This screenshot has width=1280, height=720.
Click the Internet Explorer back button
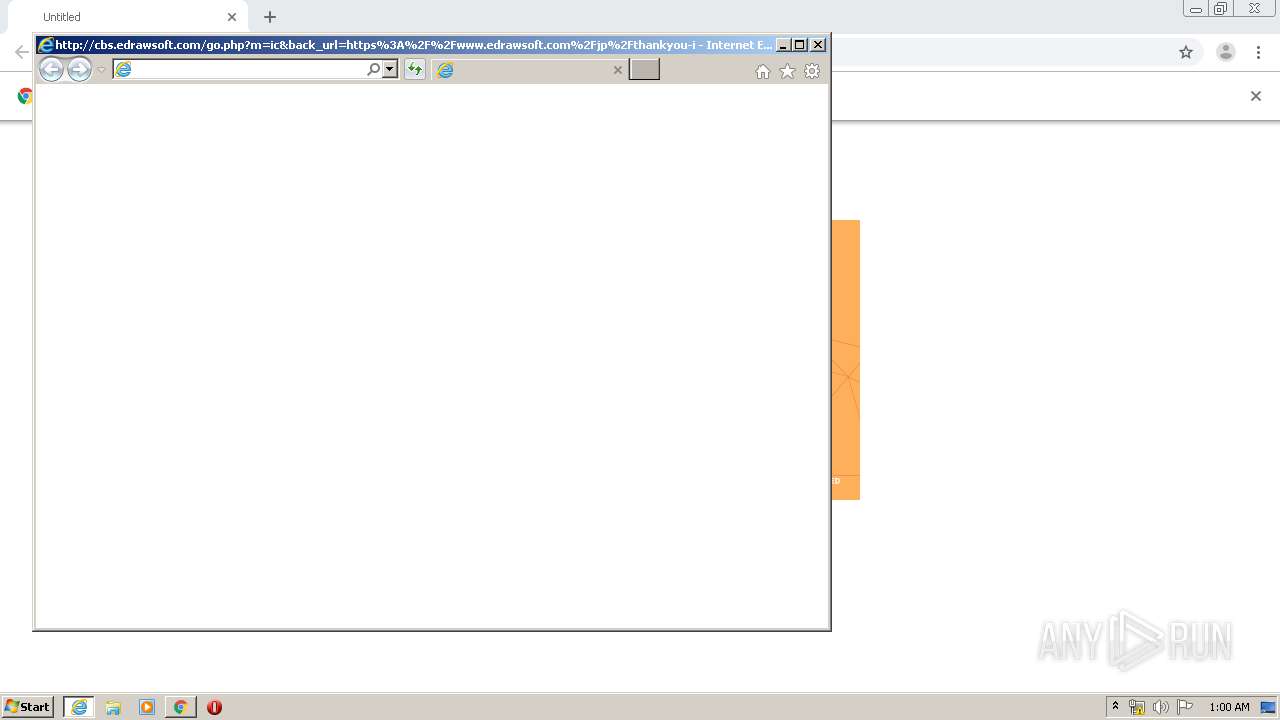(51, 69)
